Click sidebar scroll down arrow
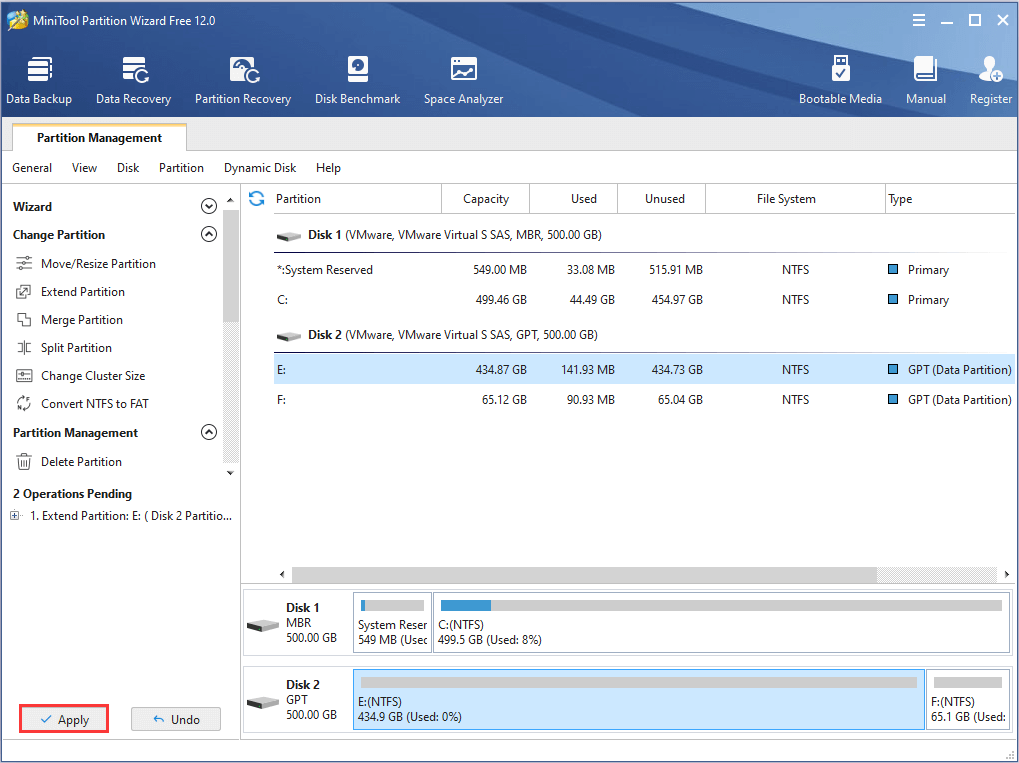 click(230, 473)
